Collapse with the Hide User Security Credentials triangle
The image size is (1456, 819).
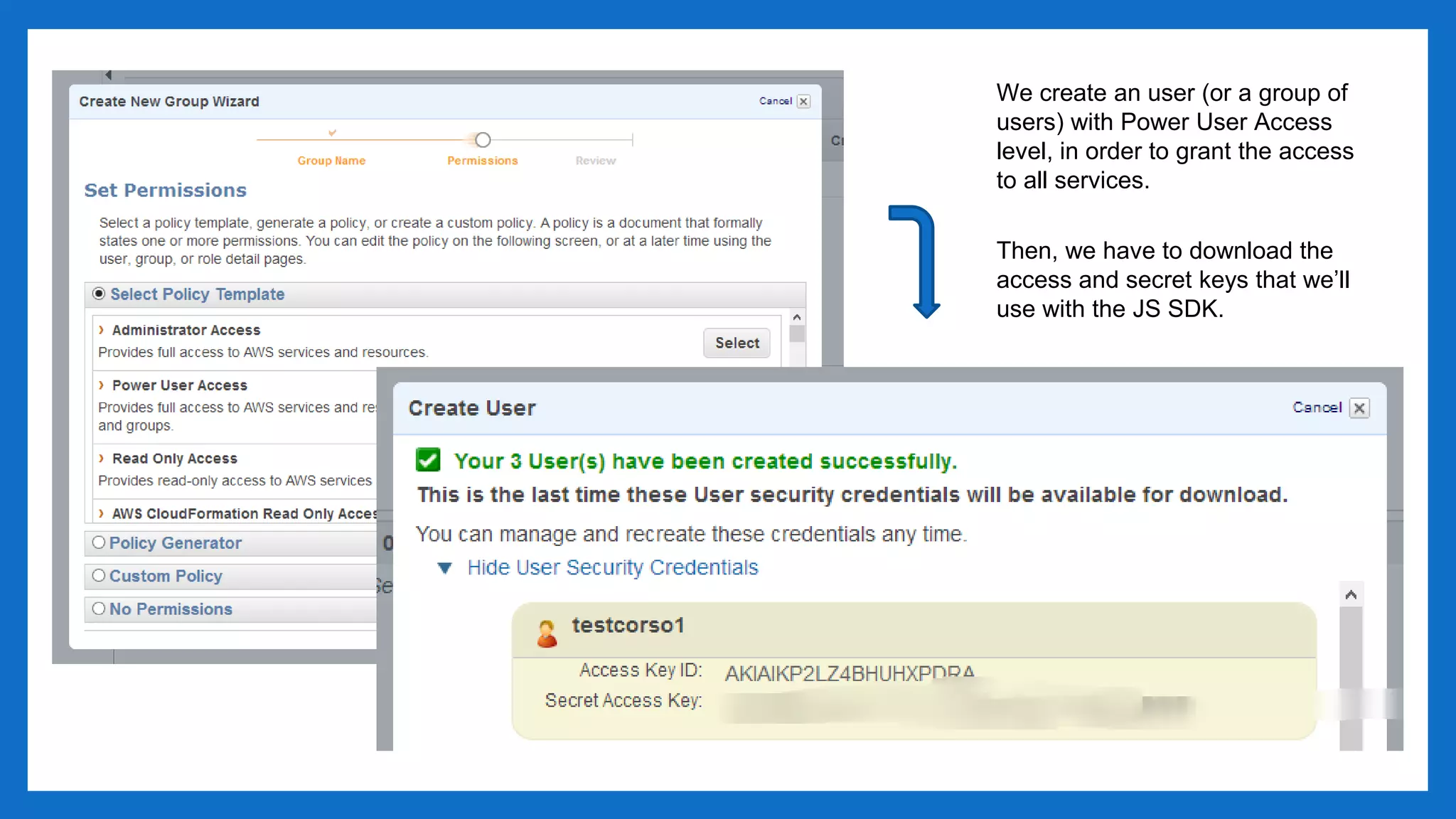coord(445,568)
